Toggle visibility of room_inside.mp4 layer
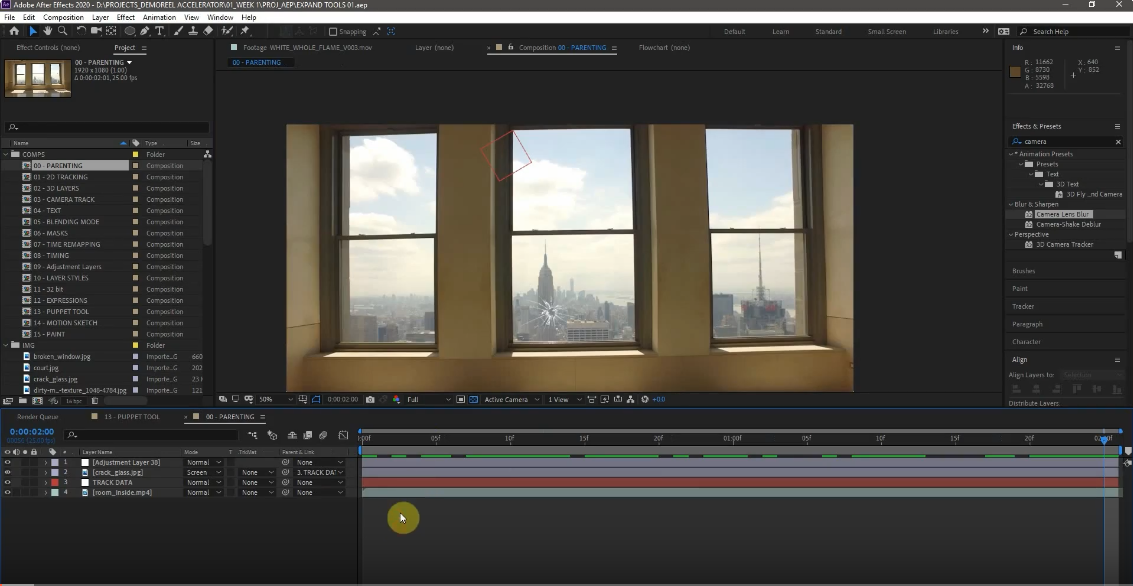Screen dimensions: 1133x586 coord(7,493)
